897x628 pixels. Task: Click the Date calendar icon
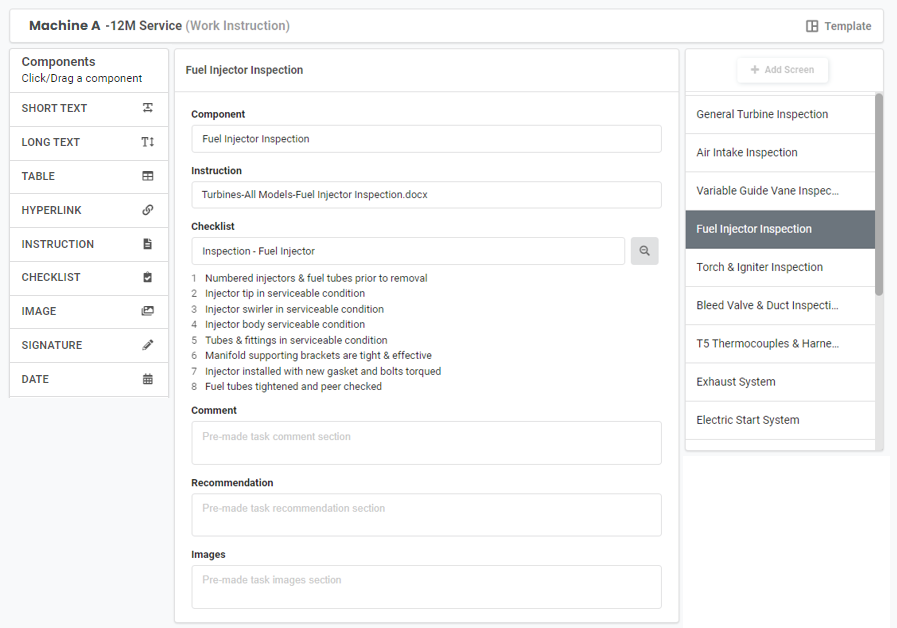(x=148, y=379)
